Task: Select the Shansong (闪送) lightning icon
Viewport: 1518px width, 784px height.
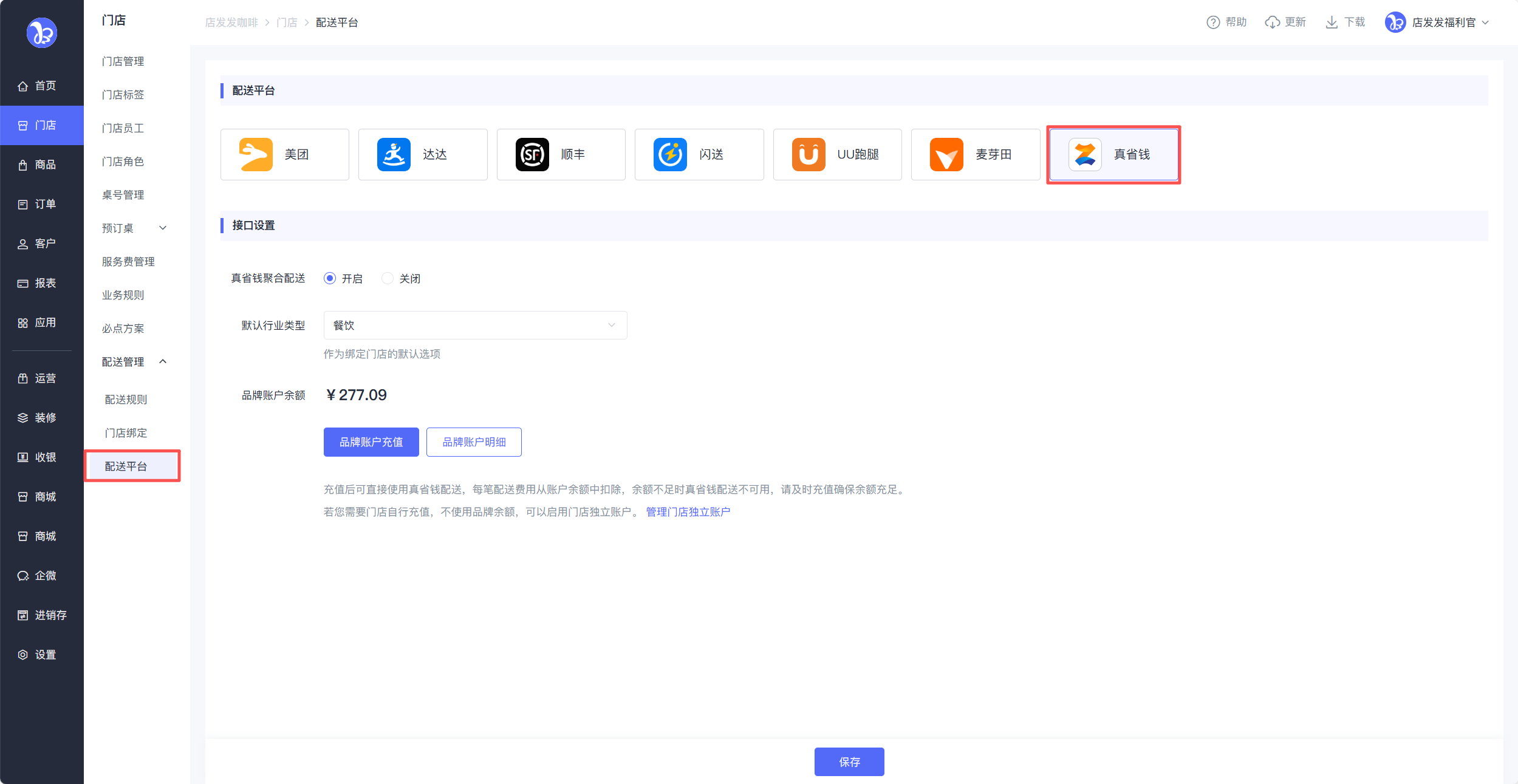Action: pos(670,154)
